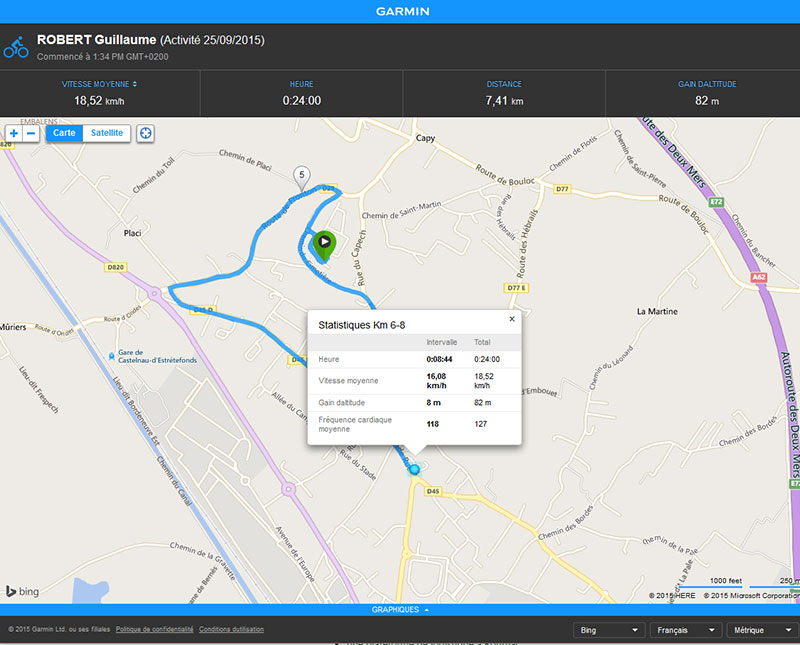Switch map to Carte view

coord(64,133)
